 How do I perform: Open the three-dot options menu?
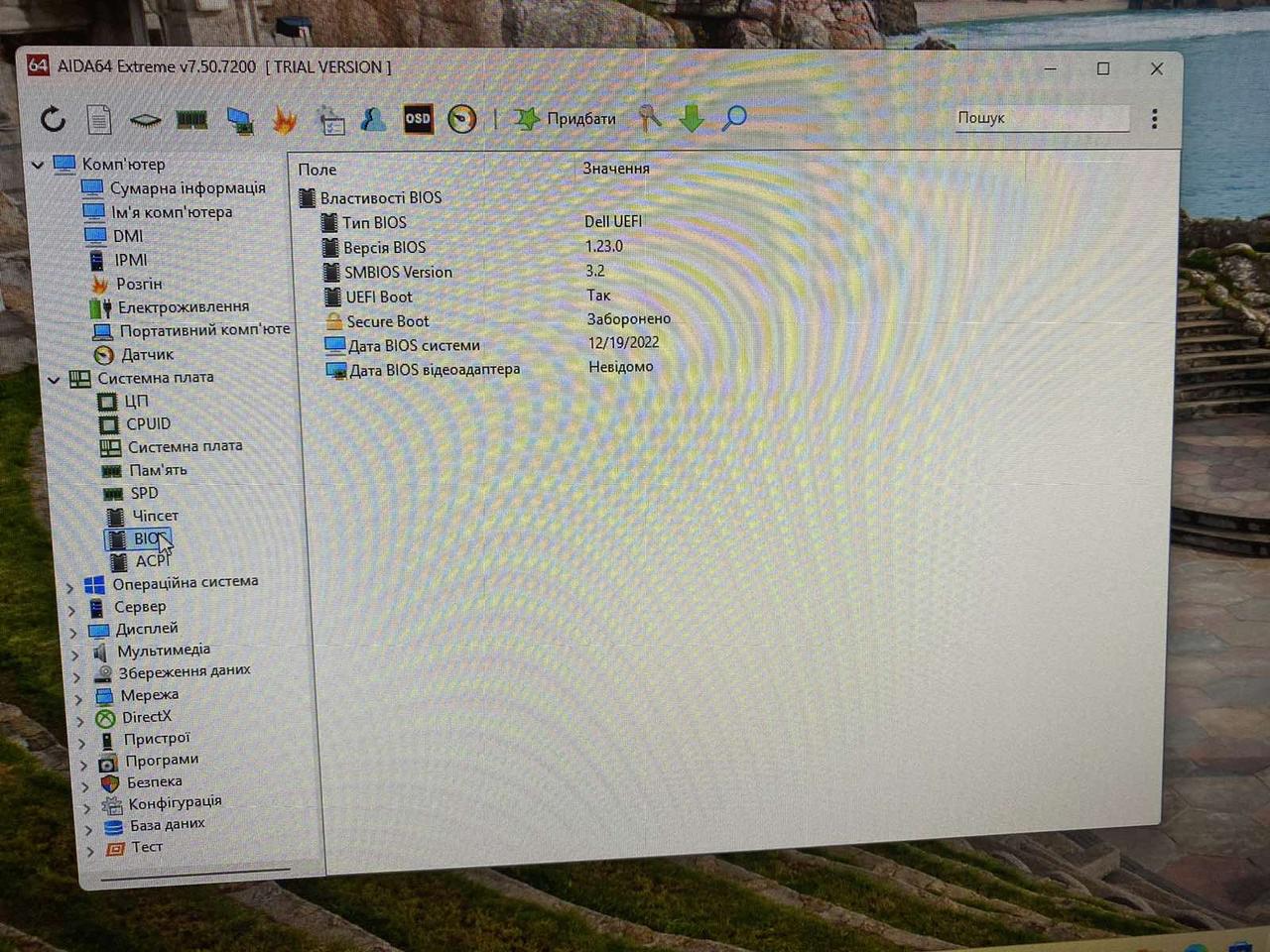coord(1155,119)
